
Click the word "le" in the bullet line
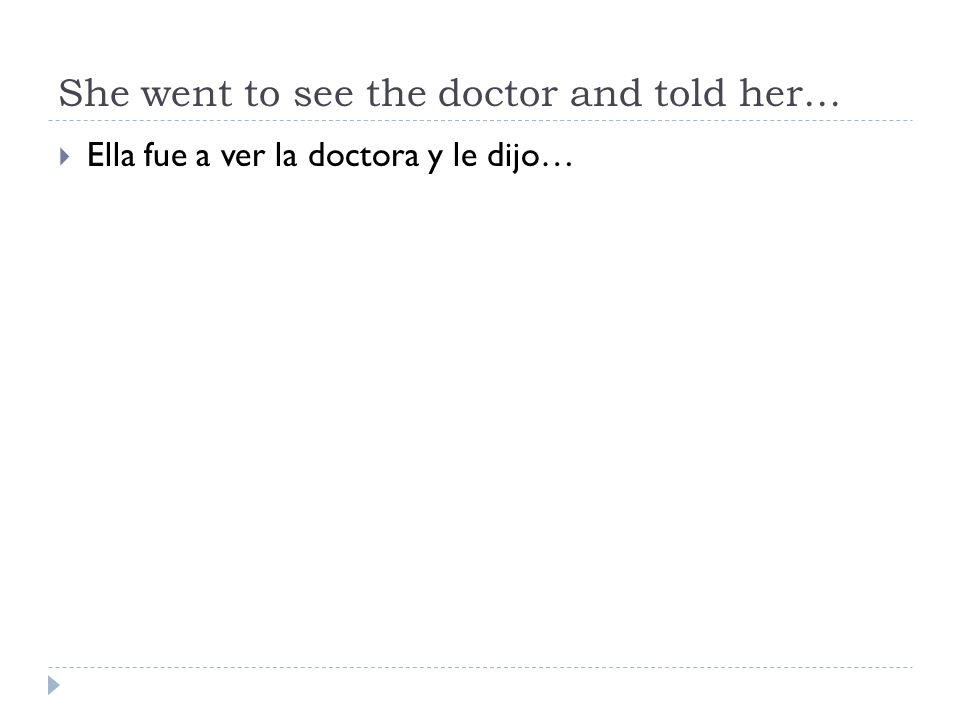(465, 155)
